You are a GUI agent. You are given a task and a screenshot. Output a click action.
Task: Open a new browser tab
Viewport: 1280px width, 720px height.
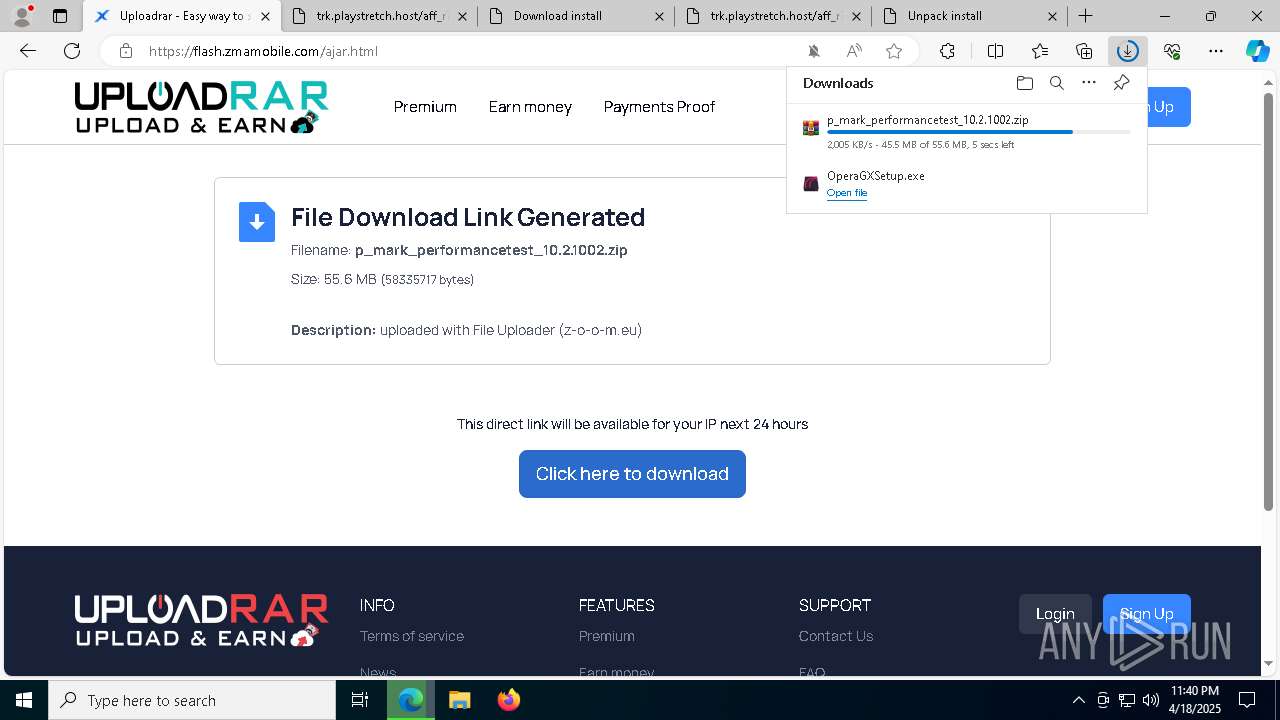click(1085, 16)
